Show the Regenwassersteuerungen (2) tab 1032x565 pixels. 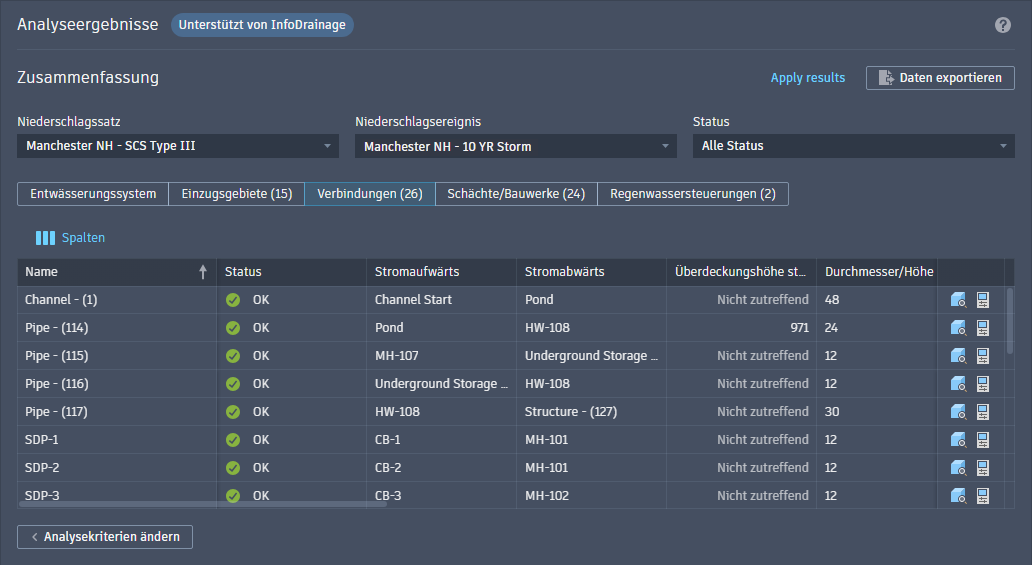pos(692,194)
